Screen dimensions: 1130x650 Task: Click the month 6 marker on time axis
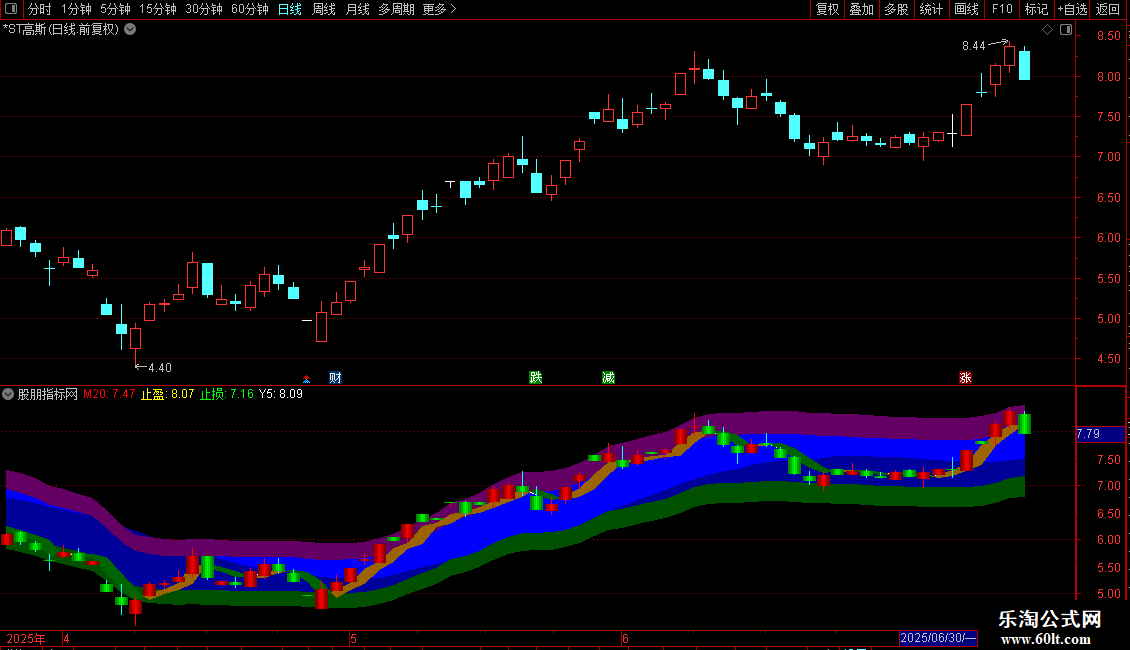[x=625, y=638]
